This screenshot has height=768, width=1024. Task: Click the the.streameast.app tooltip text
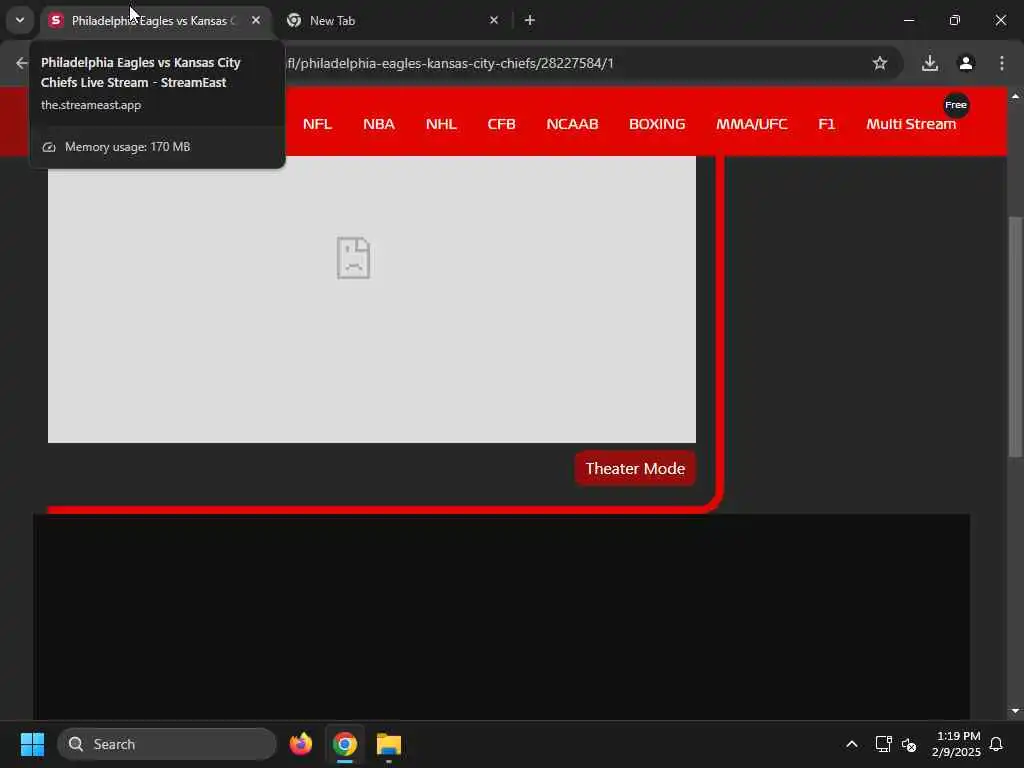point(91,105)
